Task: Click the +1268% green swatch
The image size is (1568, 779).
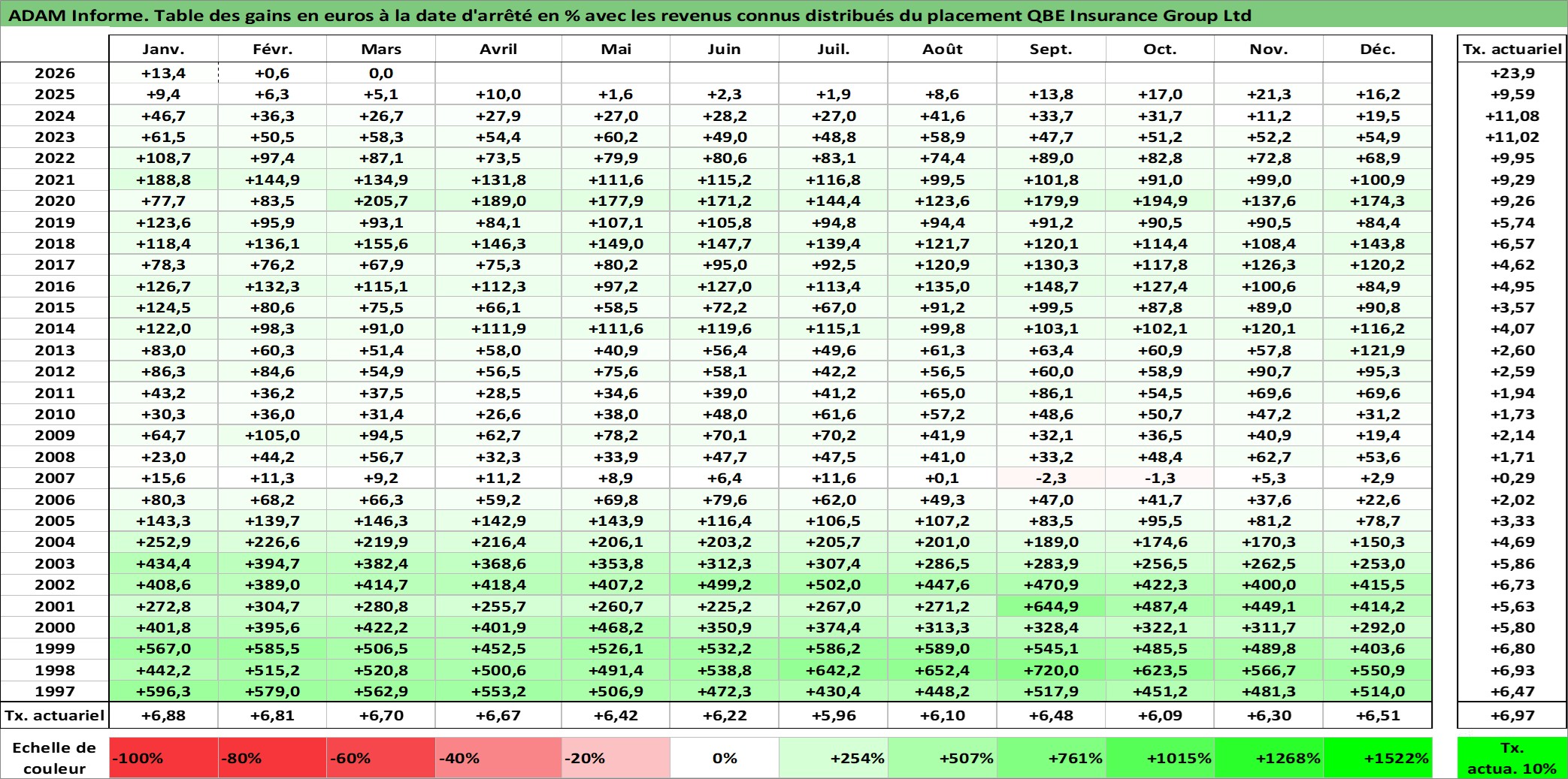Action: tap(1270, 758)
